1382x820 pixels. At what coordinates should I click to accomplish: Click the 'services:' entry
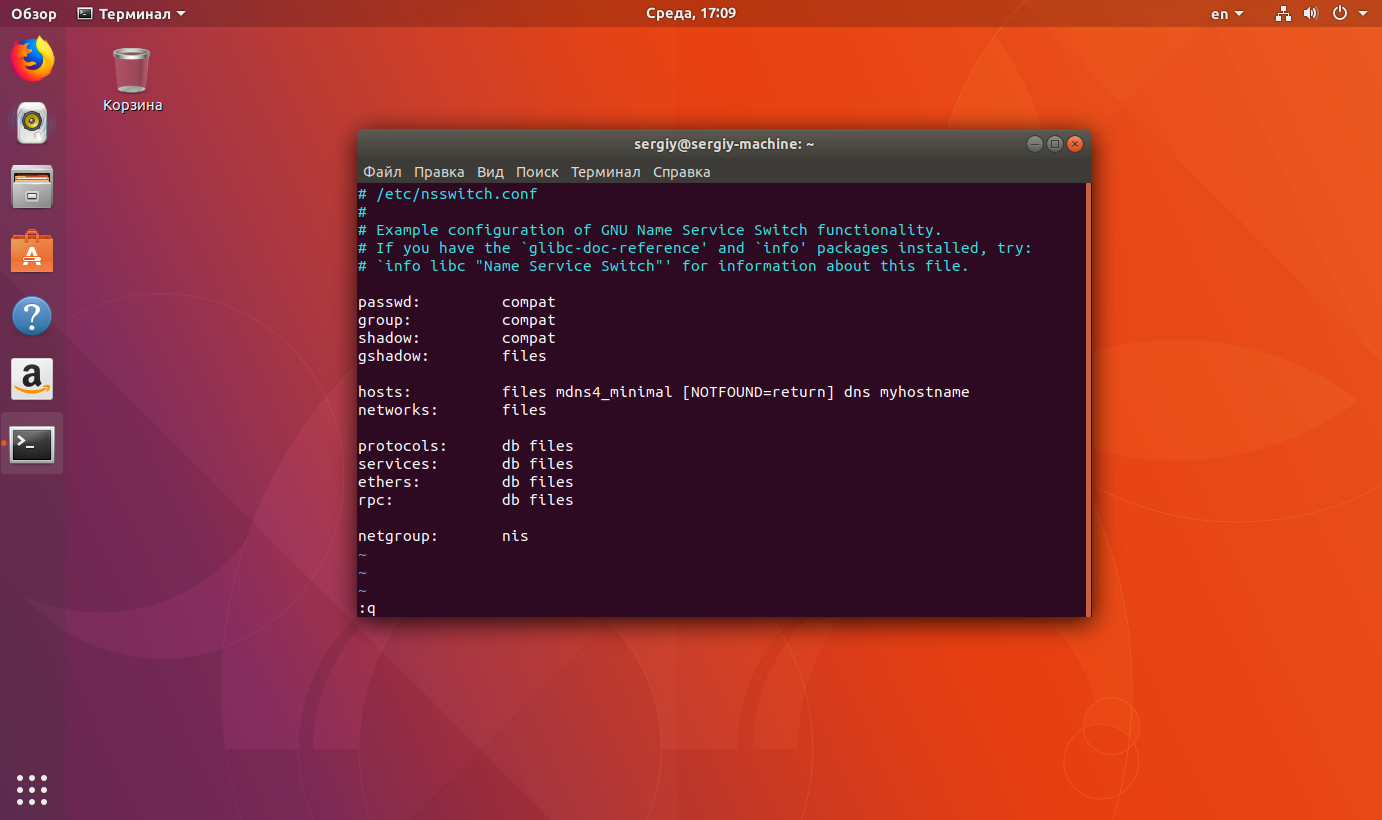[x=398, y=464]
